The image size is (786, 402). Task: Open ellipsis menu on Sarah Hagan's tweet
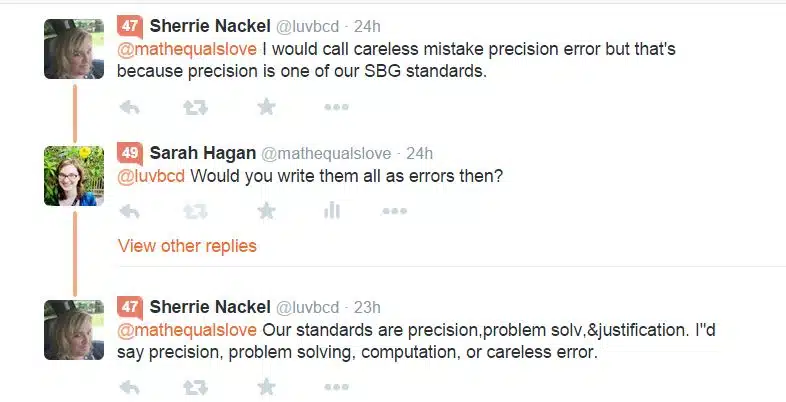(x=395, y=211)
